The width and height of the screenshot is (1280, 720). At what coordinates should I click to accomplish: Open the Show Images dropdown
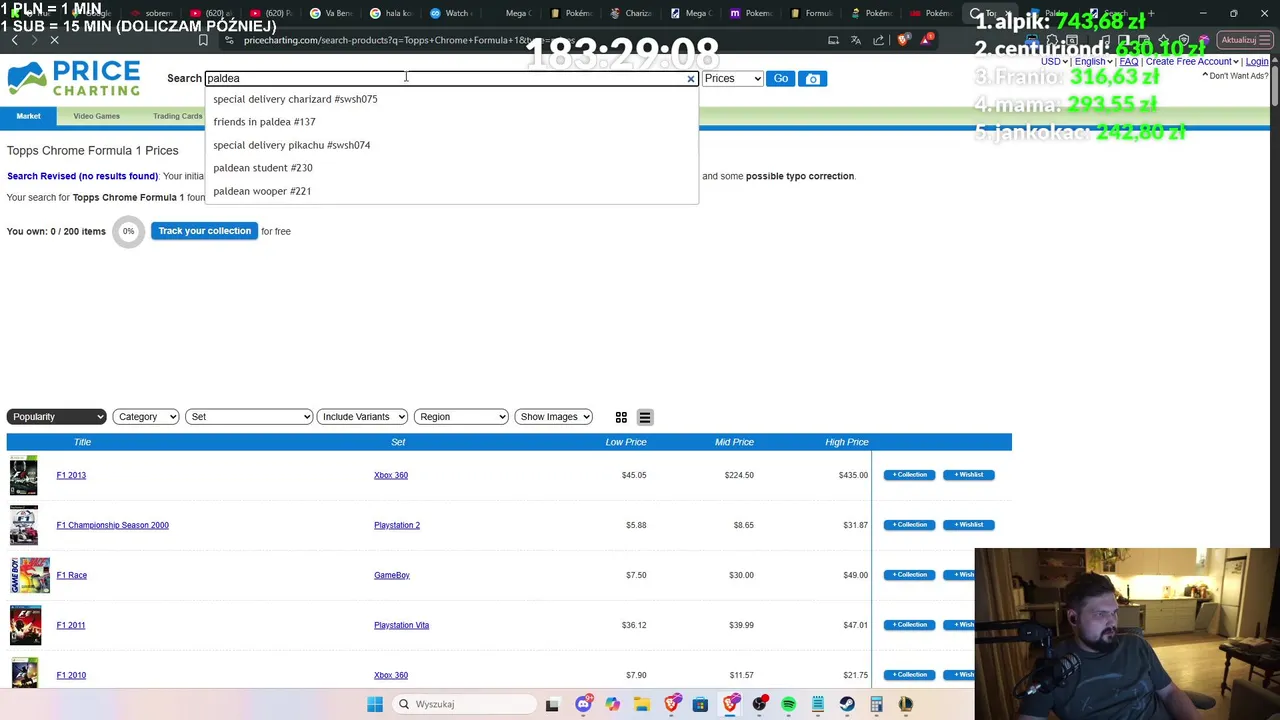pos(553,417)
